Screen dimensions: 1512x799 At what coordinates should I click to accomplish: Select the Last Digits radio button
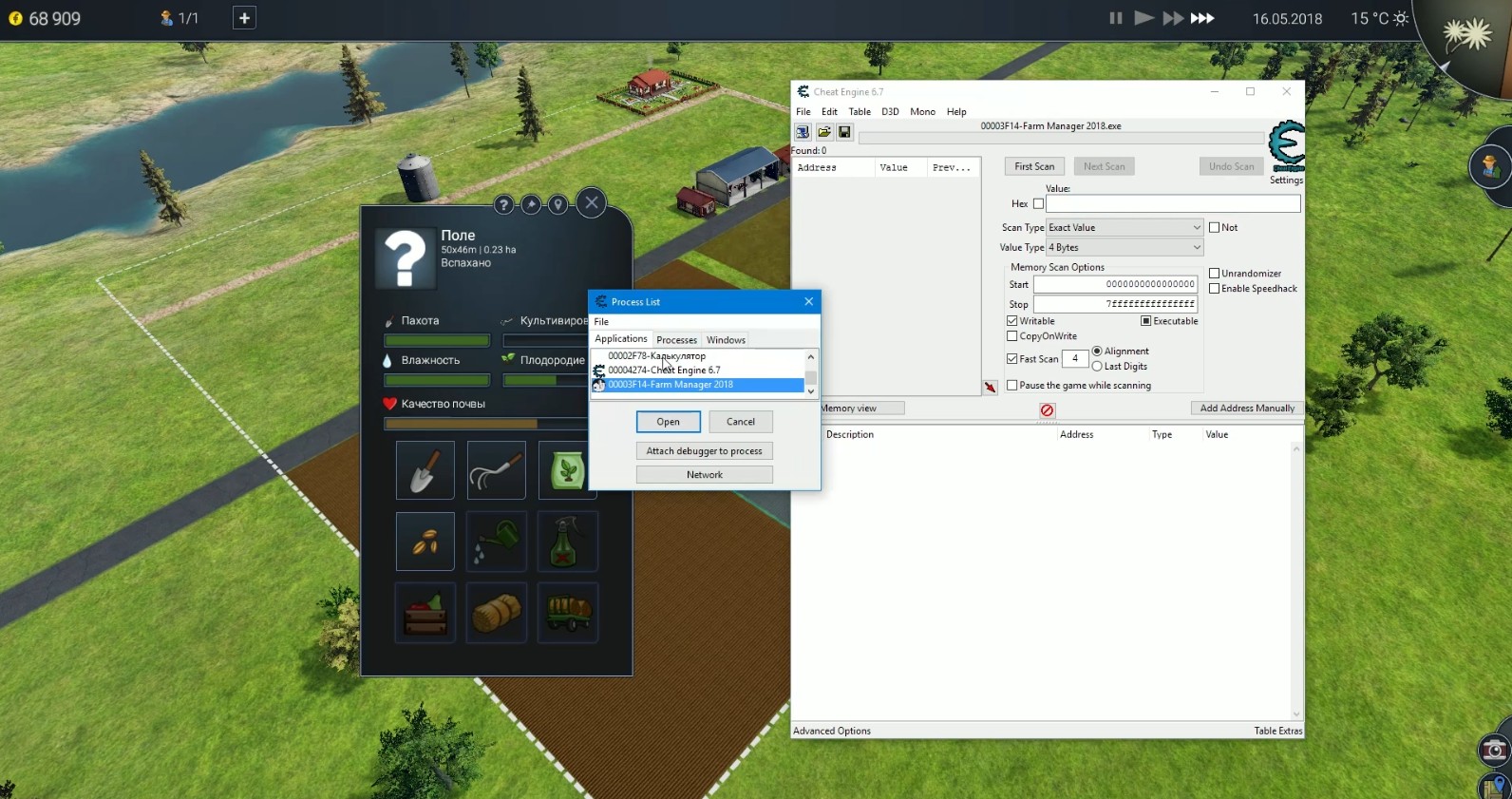point(1097,367)
